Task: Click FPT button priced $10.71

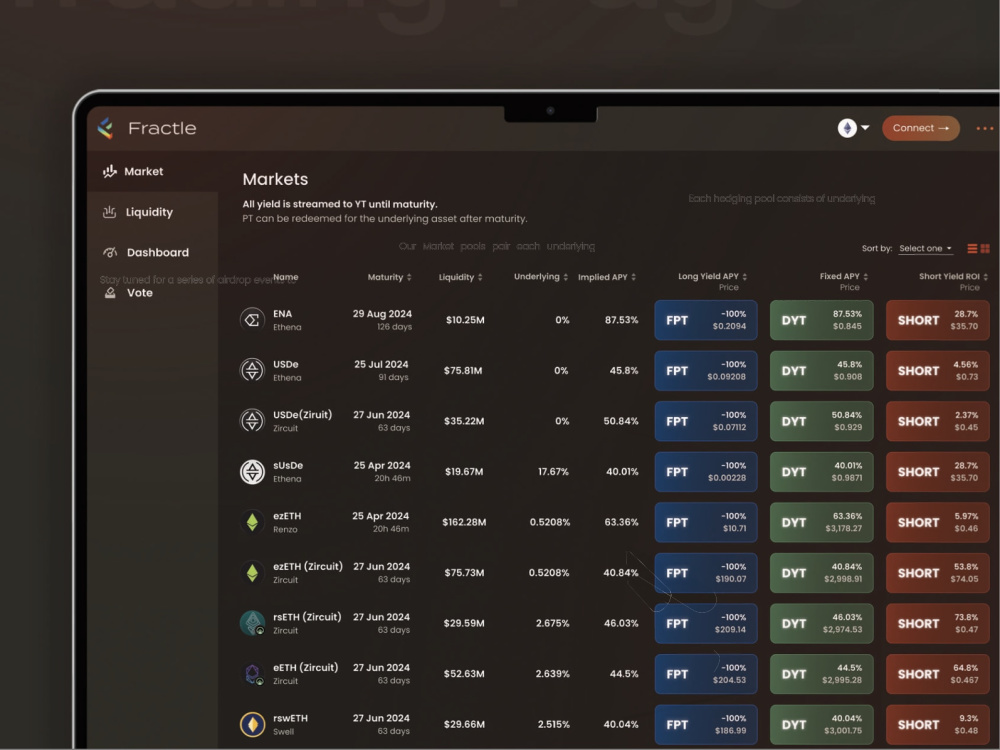Action: (705, 522)
